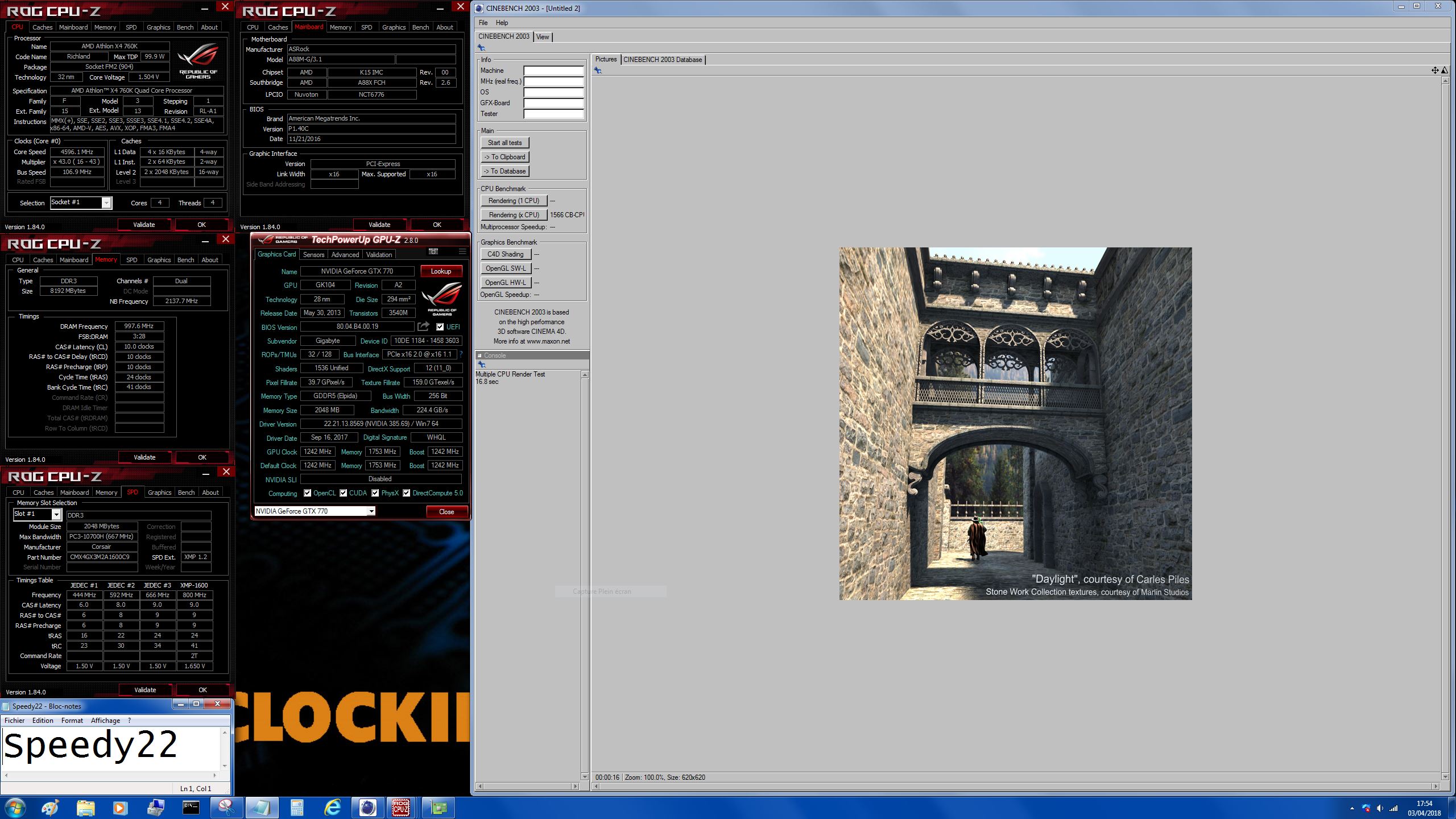Open the Slot #1 memory slot dropdown
This screenshot has height=819, width=1456.
[56, 514]
